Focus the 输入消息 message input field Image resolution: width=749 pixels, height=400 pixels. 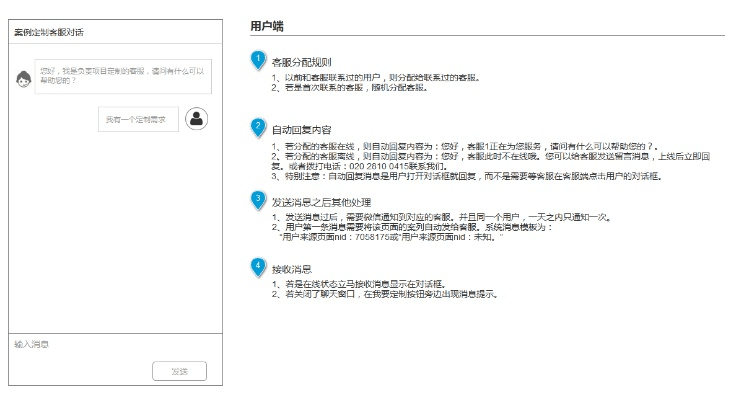point(110,344)
